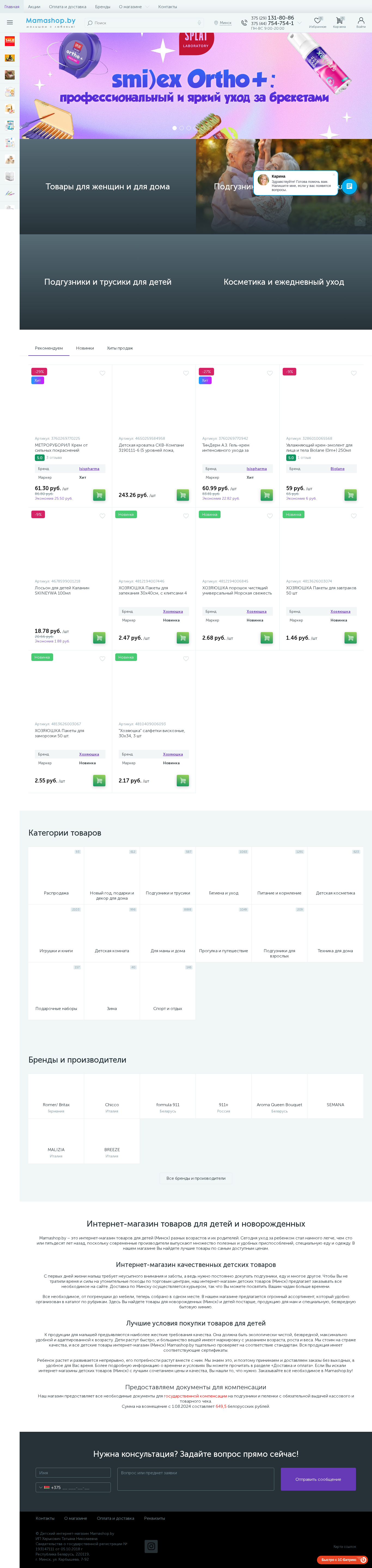Open the blue online chat button
The width and height of the screenshot is (372, 1568).
click(349, 186)
